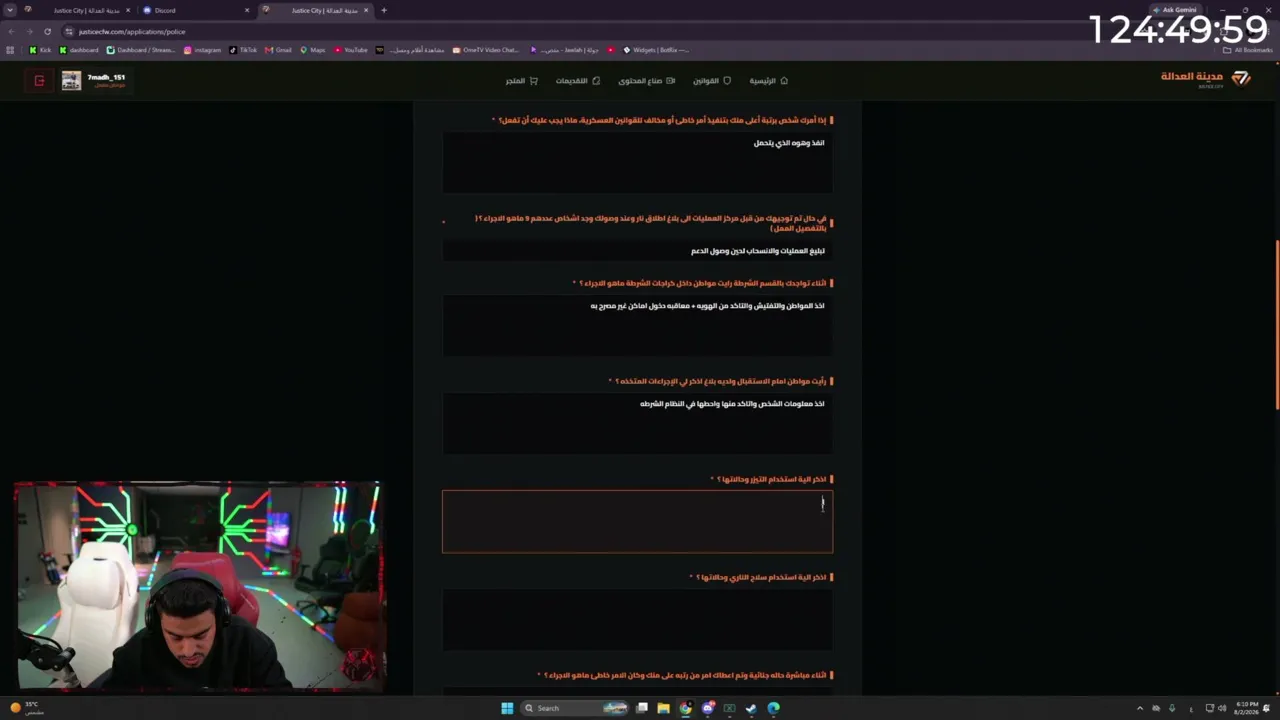Click the browser back arrow

[x=11, y=31]
